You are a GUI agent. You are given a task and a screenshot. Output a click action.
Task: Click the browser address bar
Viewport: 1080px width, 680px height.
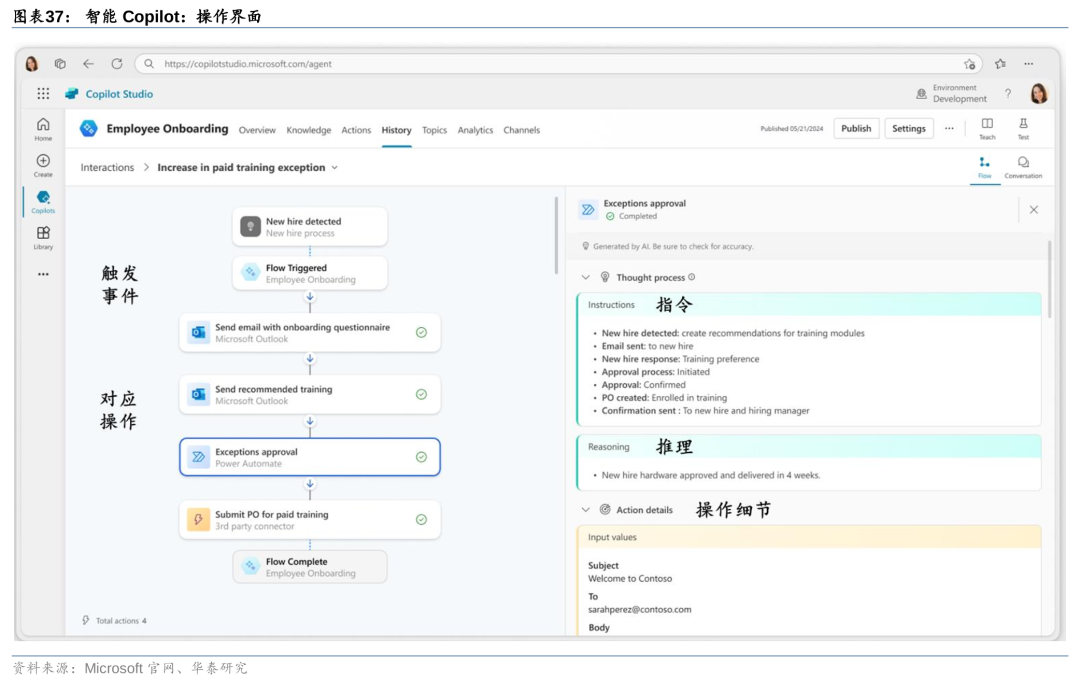(x=550, y=64)
